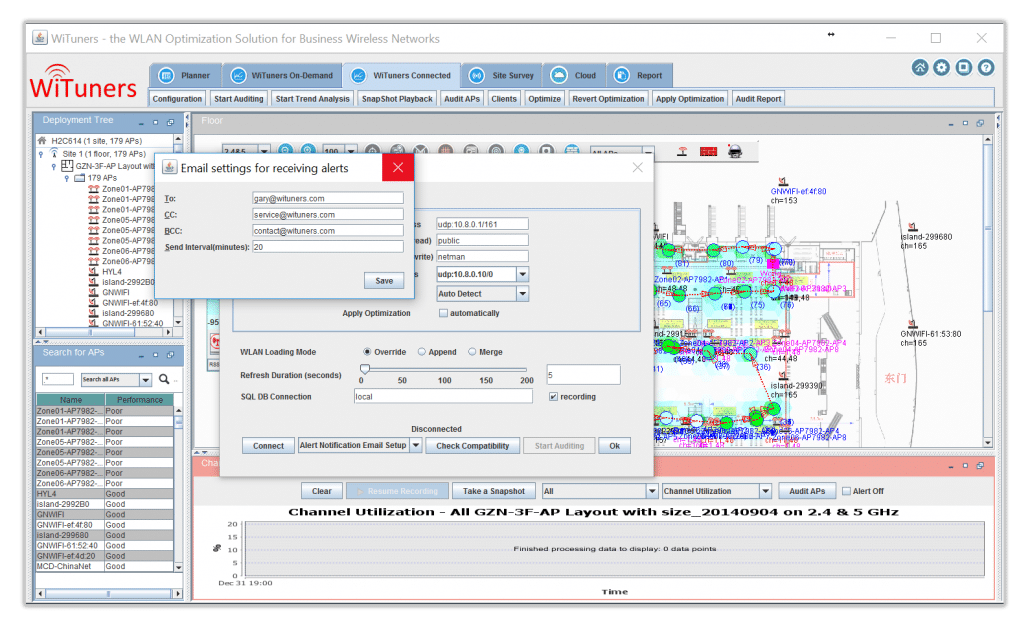Minimize the Search for APs panel

[141, 355]
